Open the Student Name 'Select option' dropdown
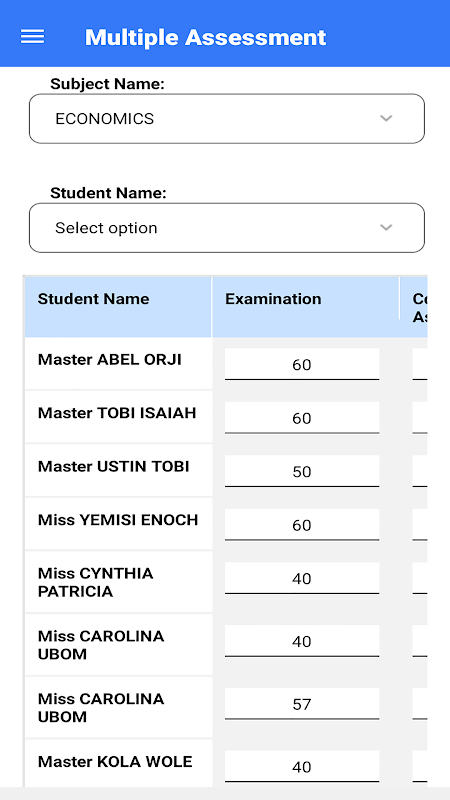450x800 pixels. (227, 228)
